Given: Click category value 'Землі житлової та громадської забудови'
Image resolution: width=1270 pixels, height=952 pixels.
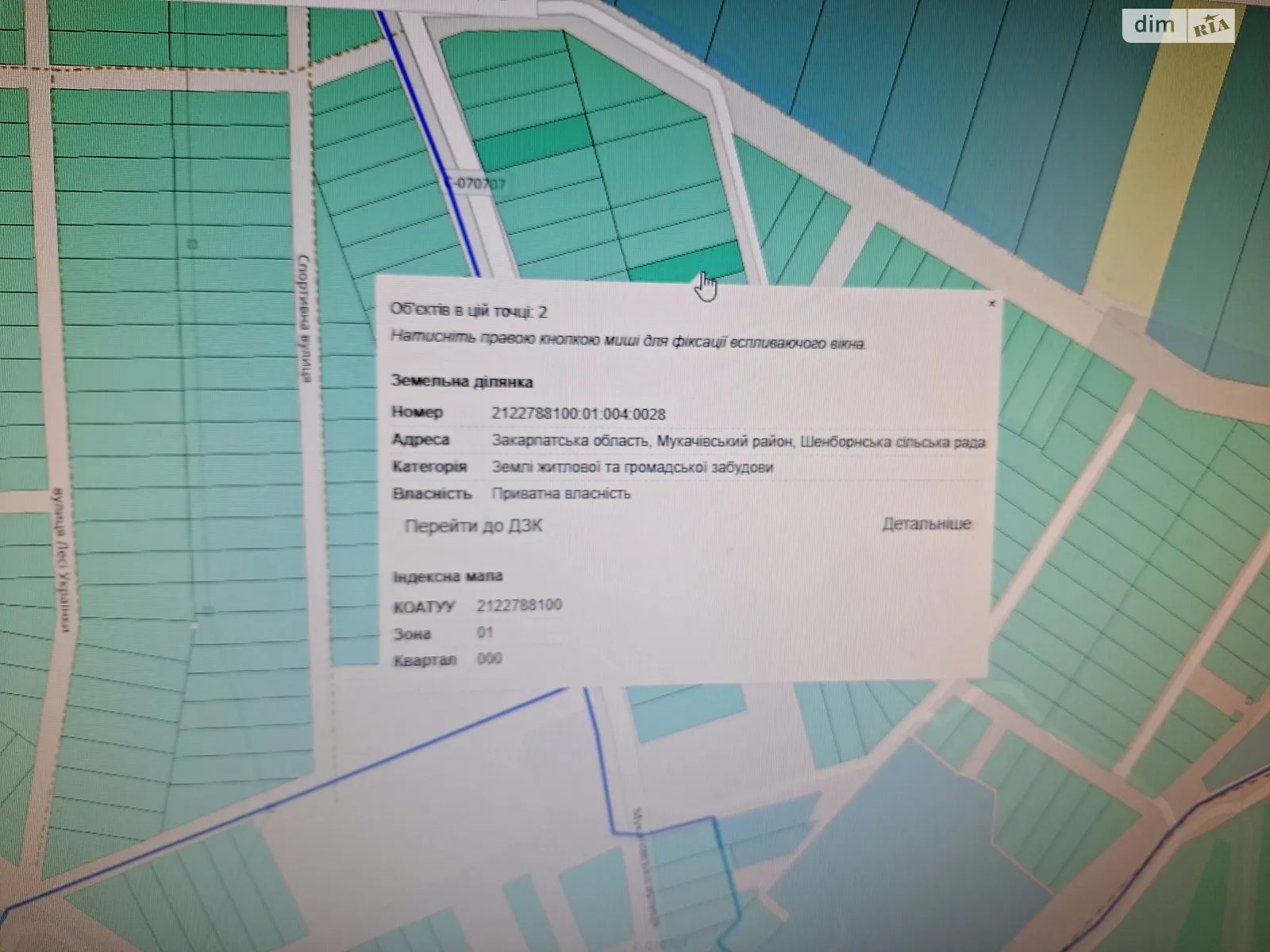Looking at the screenshot, I should [632, 467].
